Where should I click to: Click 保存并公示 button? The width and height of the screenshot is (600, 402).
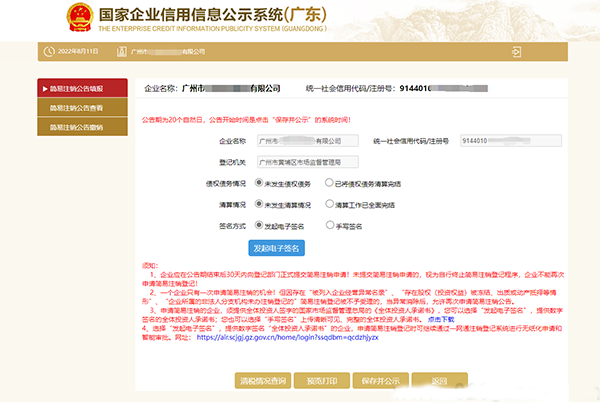point(381,381)
